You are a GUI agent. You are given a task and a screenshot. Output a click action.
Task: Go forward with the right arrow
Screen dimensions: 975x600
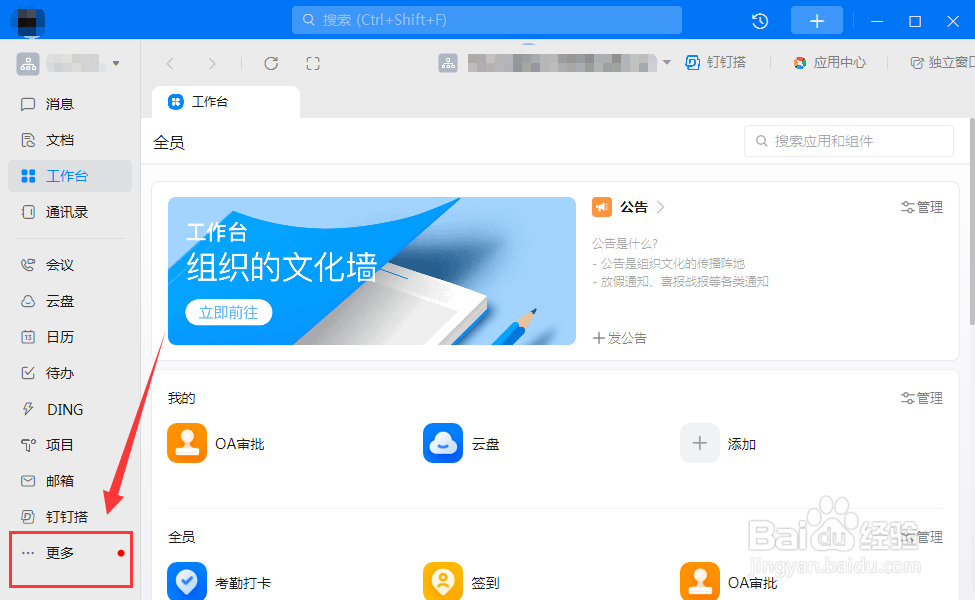(212, 63)
